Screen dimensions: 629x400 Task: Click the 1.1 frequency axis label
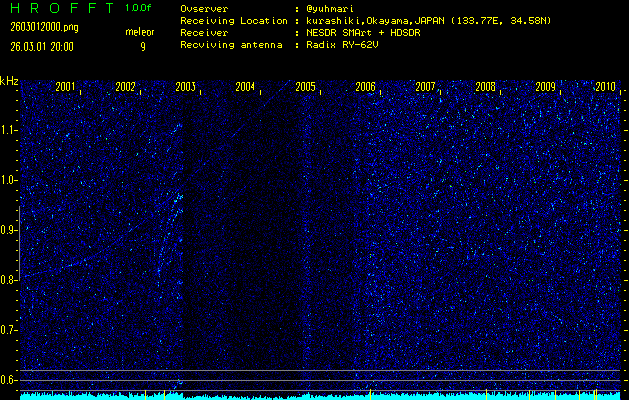8,130
